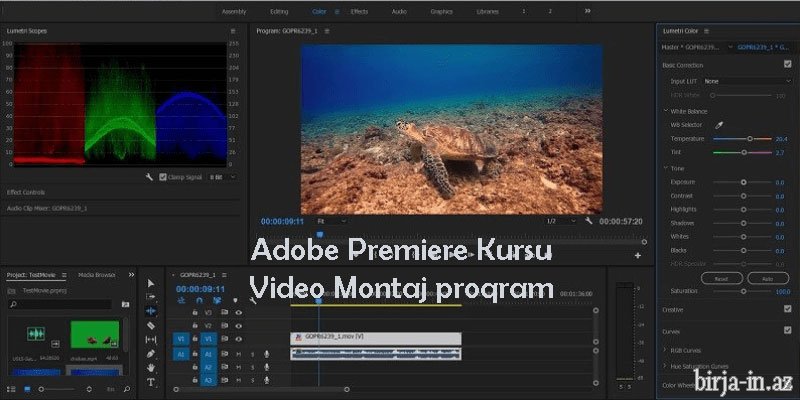The height and width of the screenshot is (400, 800).
Task: Switch to the Audio workspace
Action: pos(399,12)
